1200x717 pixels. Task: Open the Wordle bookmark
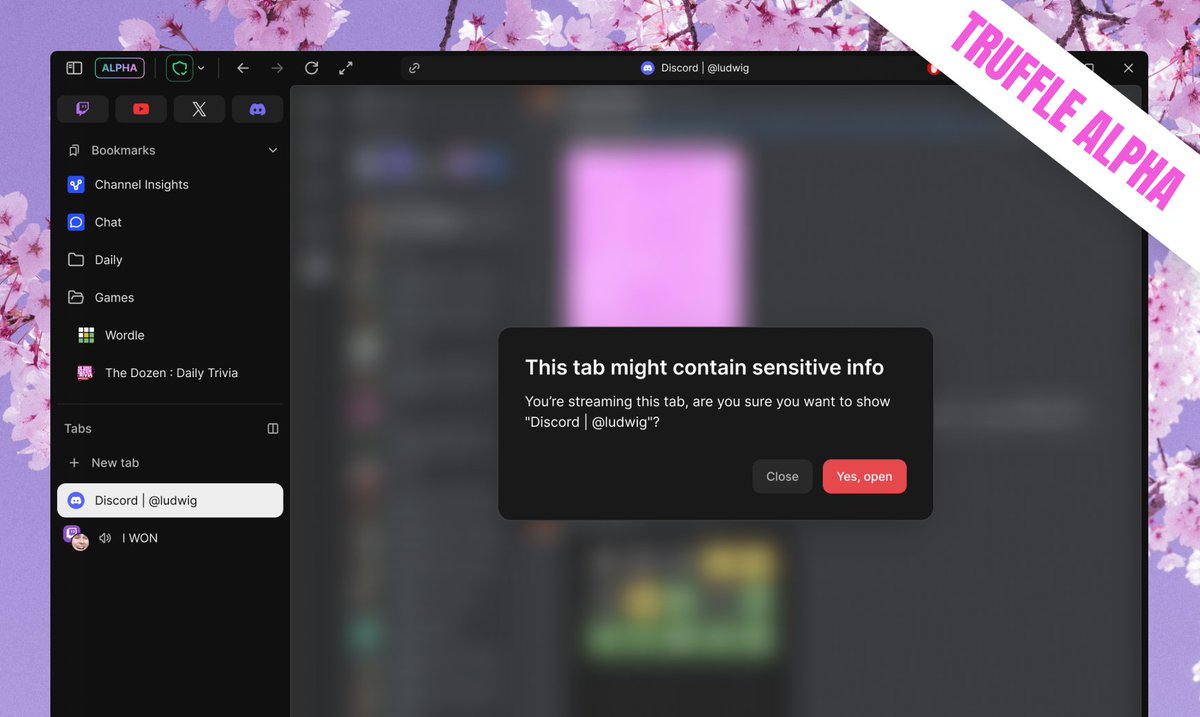click(170, 335)
